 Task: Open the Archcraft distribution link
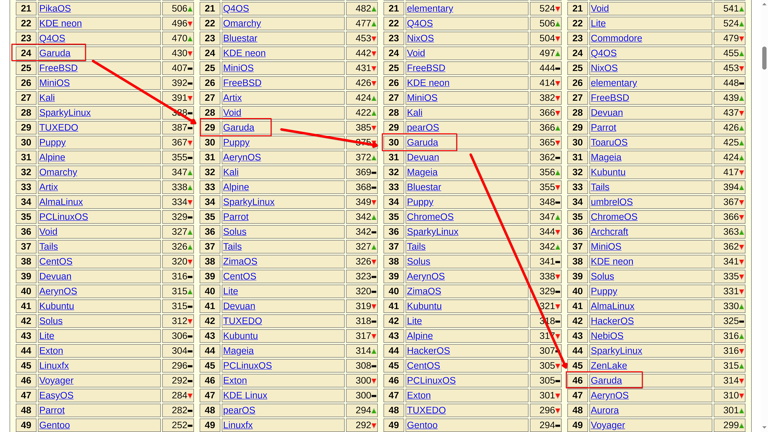click(609, 232)
